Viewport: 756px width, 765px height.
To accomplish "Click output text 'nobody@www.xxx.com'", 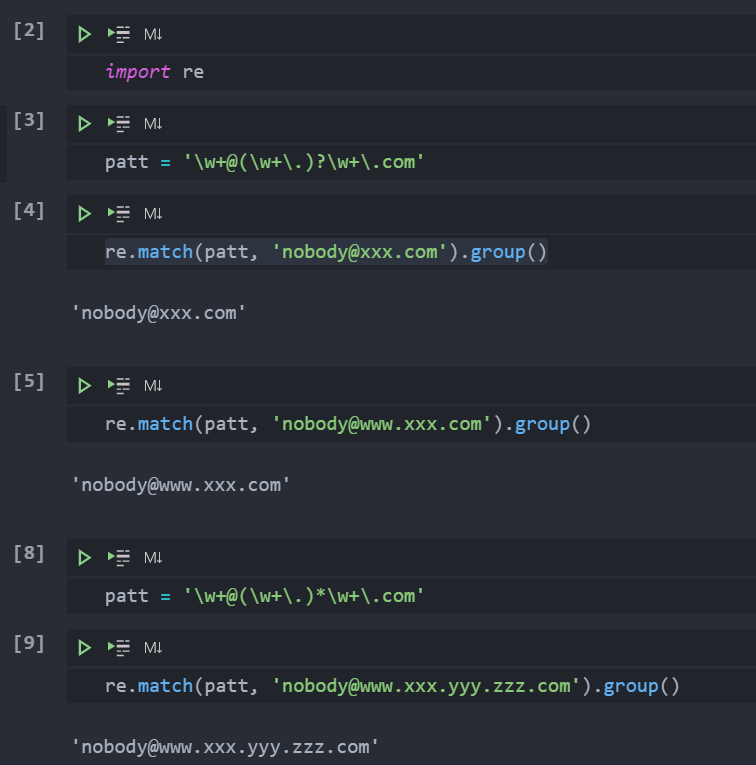I will pyautogui.click(x=180, y=485).
